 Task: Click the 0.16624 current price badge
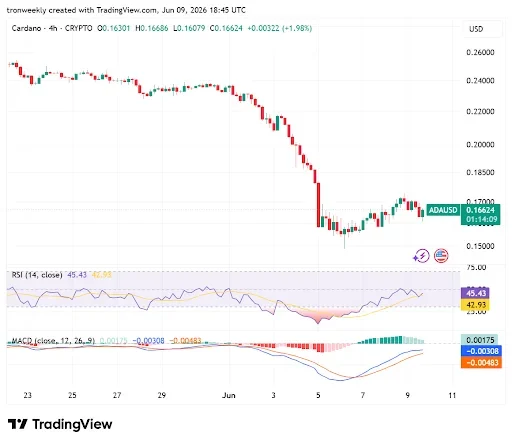(480, 210)
